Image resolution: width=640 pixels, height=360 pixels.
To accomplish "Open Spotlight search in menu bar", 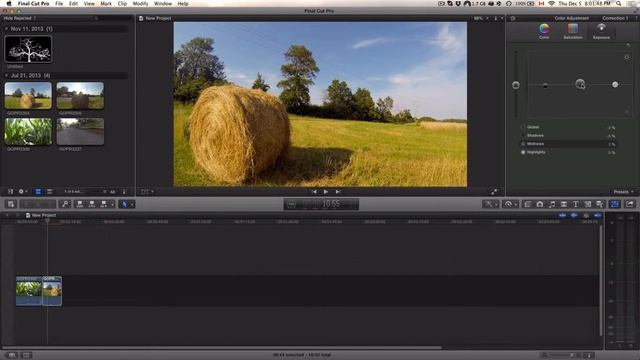I will click(x=619, y=3).
